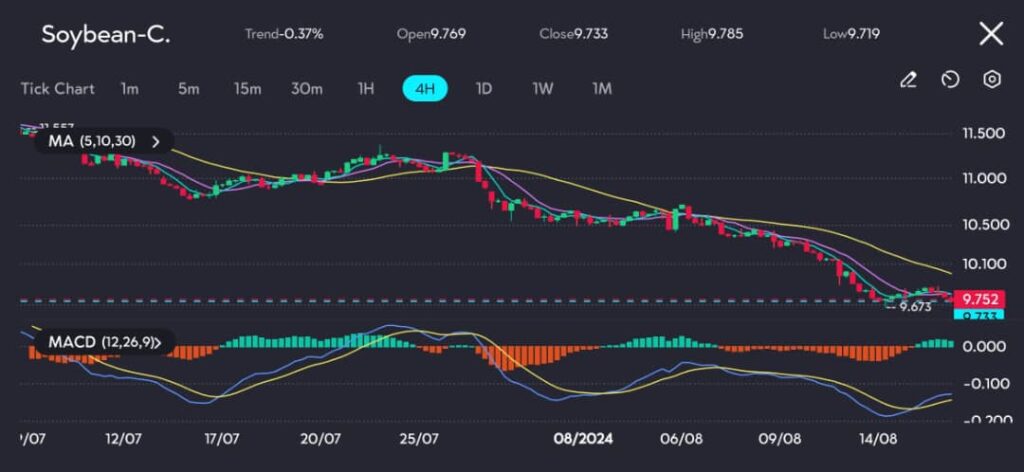Click the Open 9.769 value
The image size is (1024, 472).
431,34
